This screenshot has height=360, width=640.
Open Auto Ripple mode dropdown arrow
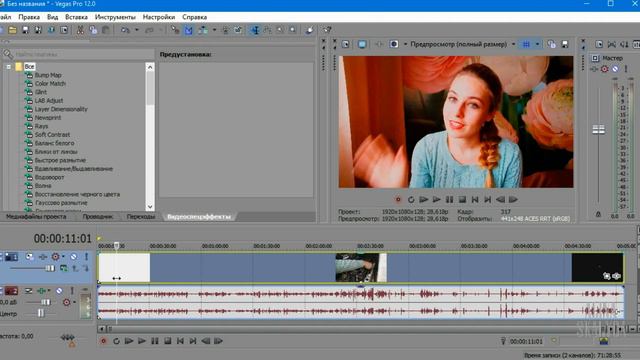(214, 30)
